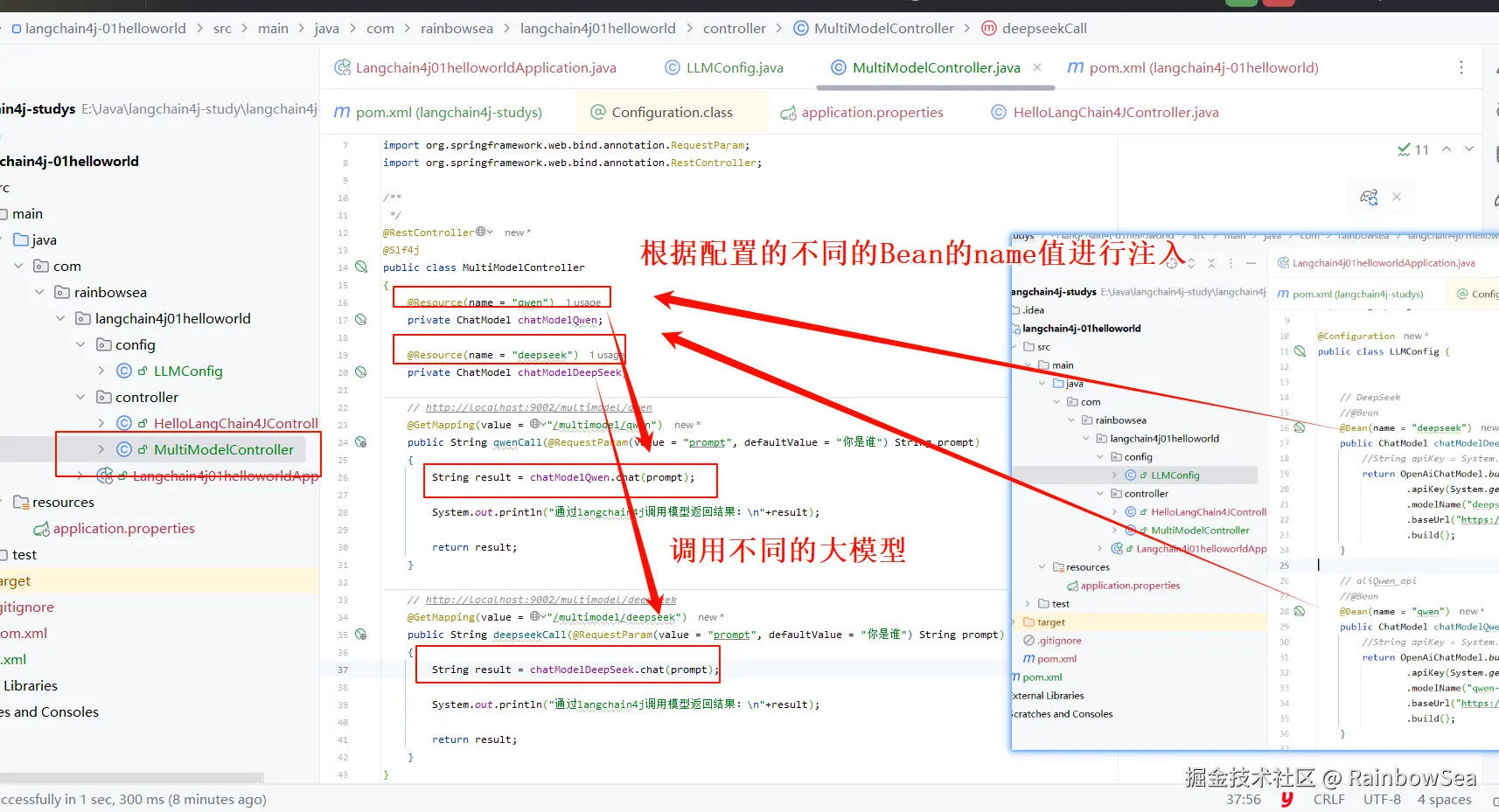
Task: Click application.properties file icon in main project tree
Action: (x=41, y=529)
